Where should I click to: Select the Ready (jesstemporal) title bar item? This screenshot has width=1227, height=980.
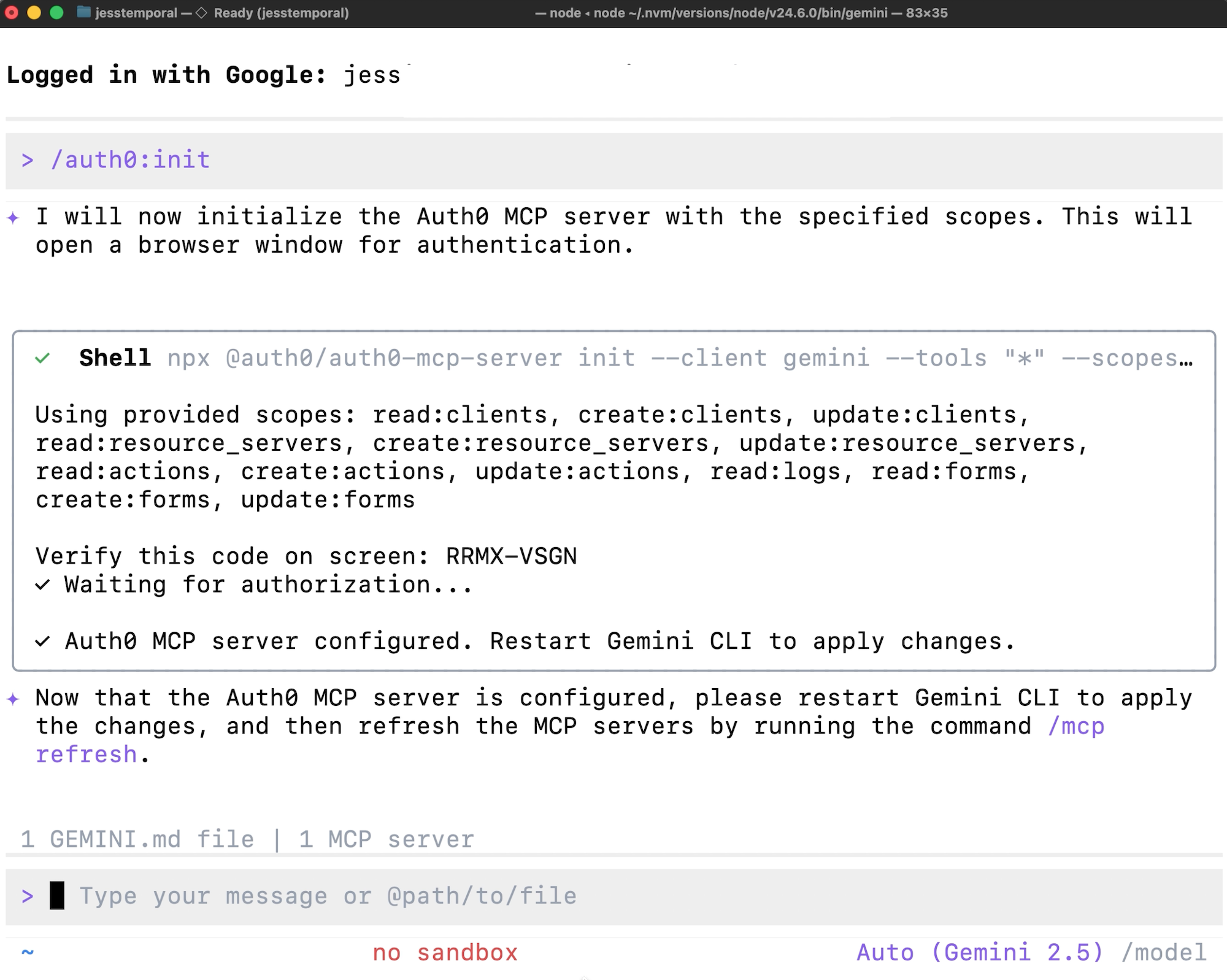[282, 12]
